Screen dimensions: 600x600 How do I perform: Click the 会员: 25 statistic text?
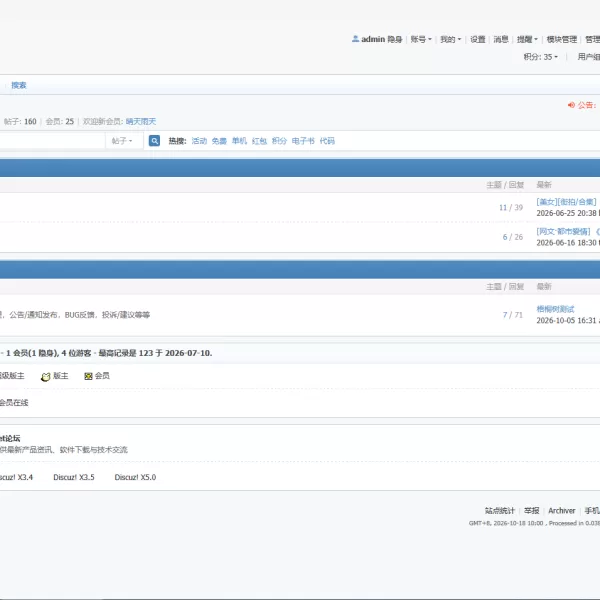(x=60, y=121)
